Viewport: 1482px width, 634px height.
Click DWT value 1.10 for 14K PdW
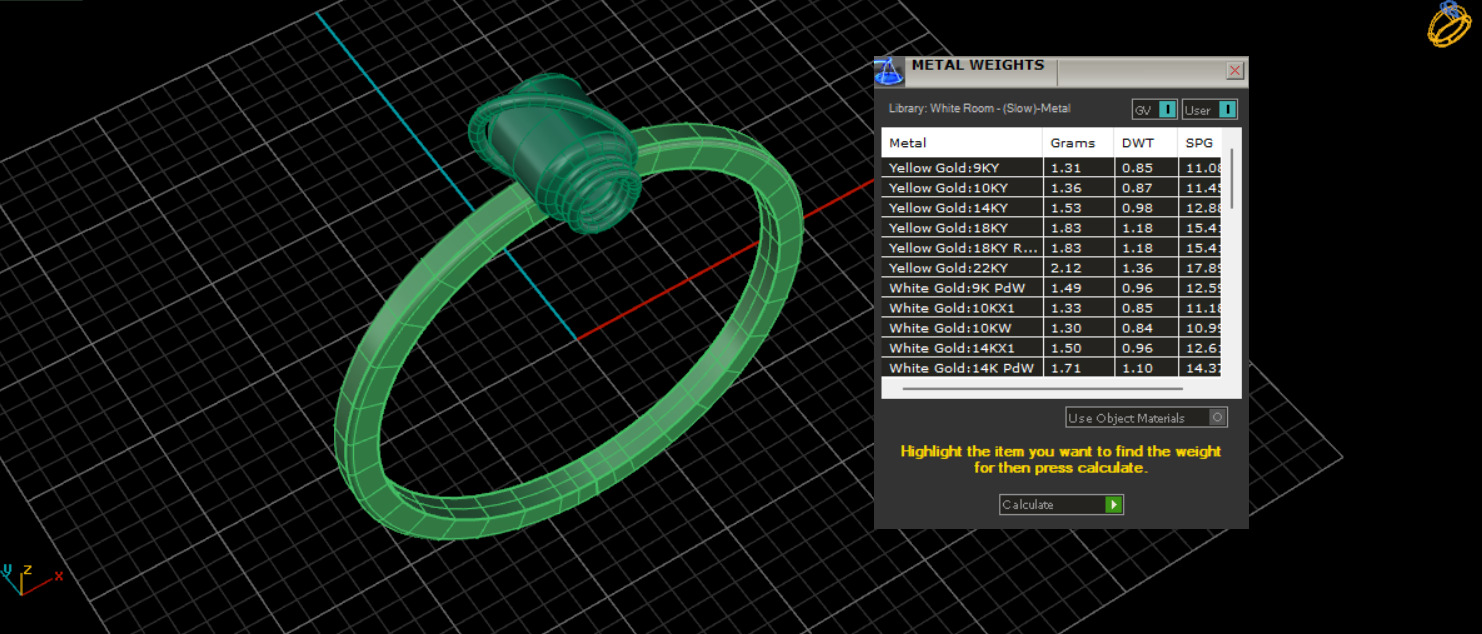click(1137, 368)
